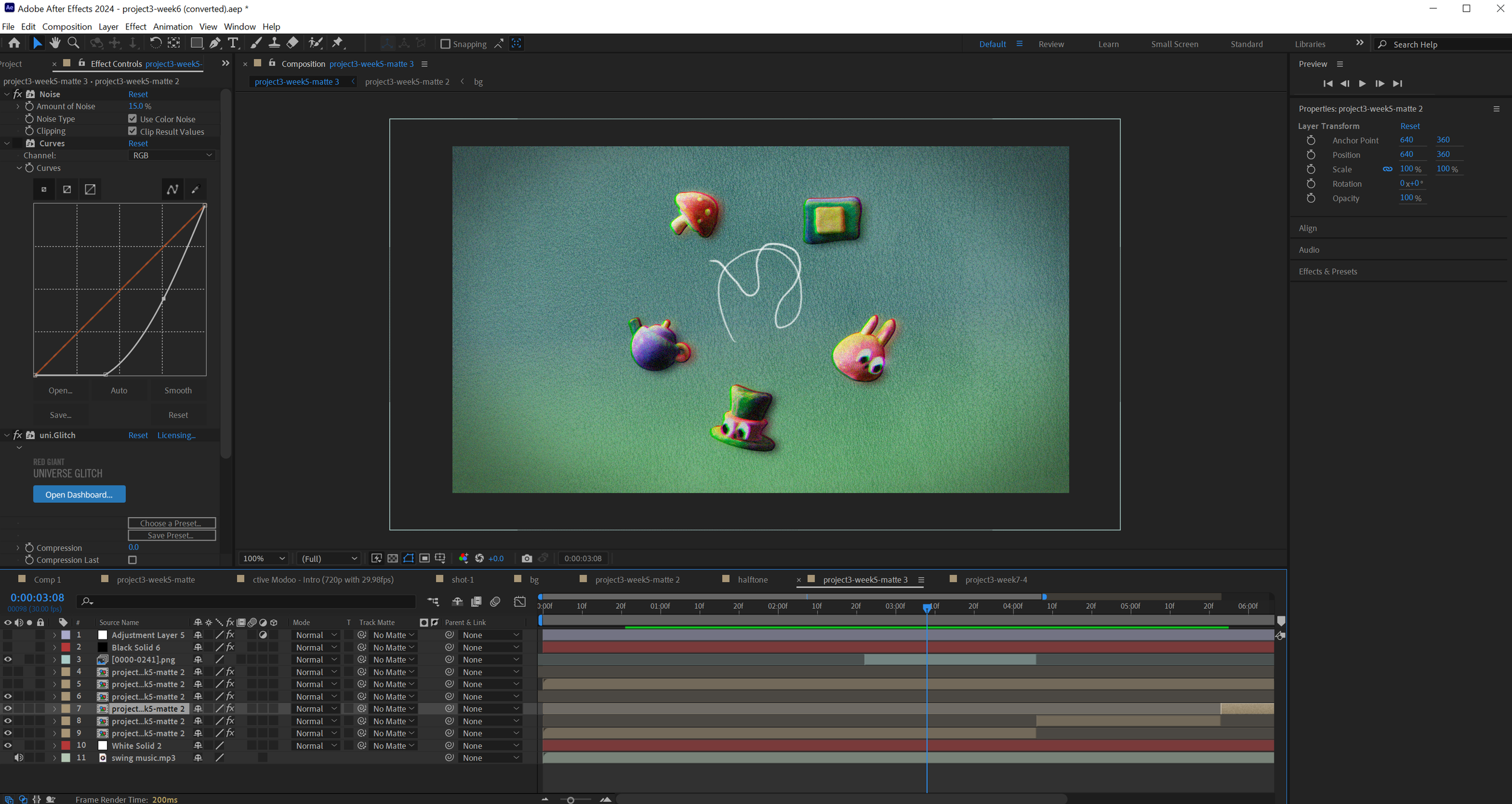Click the curves pencil draw icon
1512x804 pixels.
tap(195, 190)
